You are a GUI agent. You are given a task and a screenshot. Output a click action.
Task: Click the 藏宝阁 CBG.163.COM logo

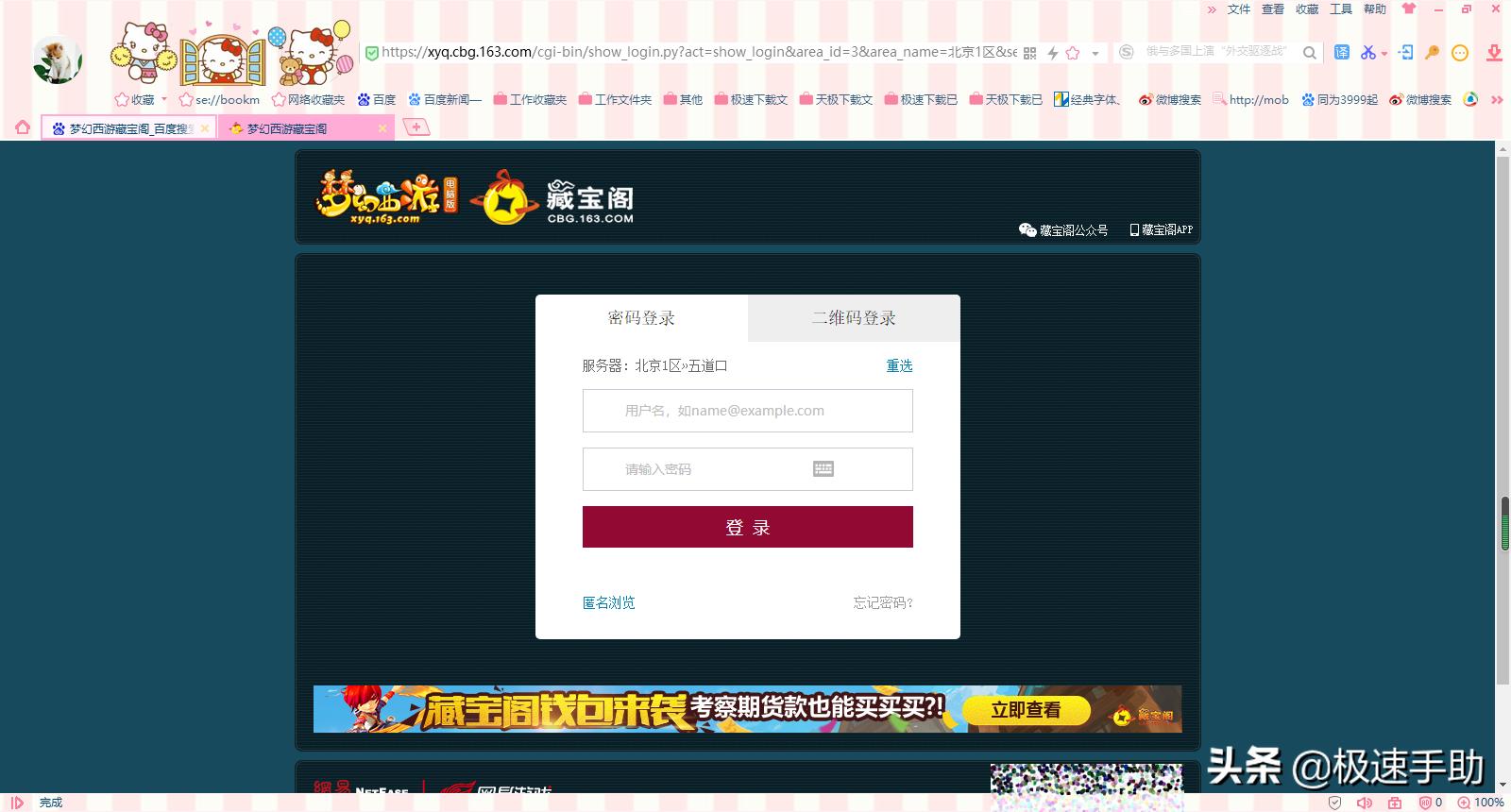coord(552,198)
